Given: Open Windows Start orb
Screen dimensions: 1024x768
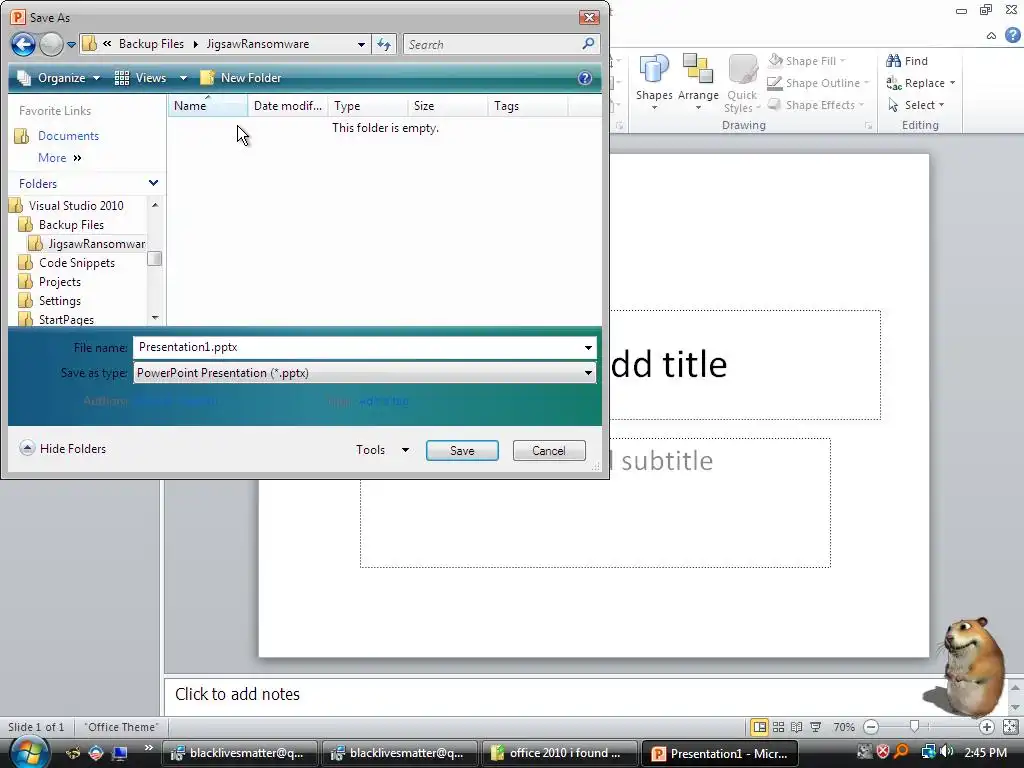Looking at the screenshot, I should pos(28,752).
